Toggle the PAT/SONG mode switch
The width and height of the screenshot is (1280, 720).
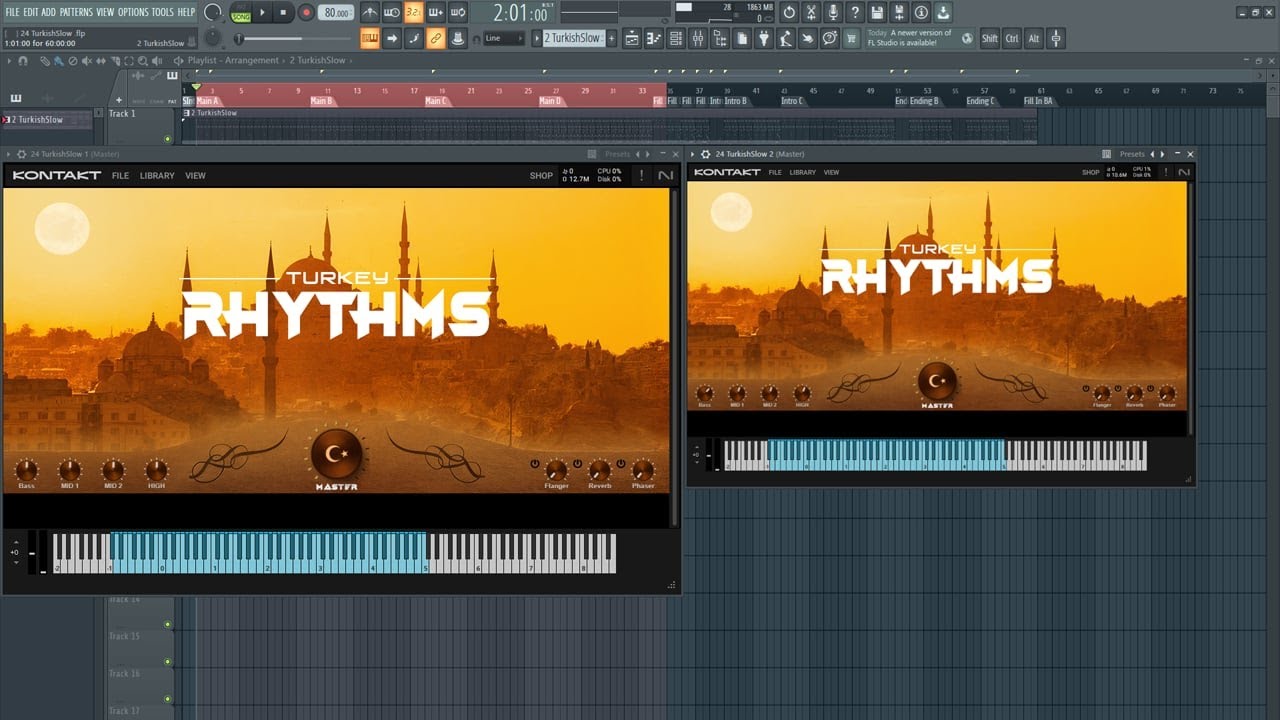click(241, 13)
